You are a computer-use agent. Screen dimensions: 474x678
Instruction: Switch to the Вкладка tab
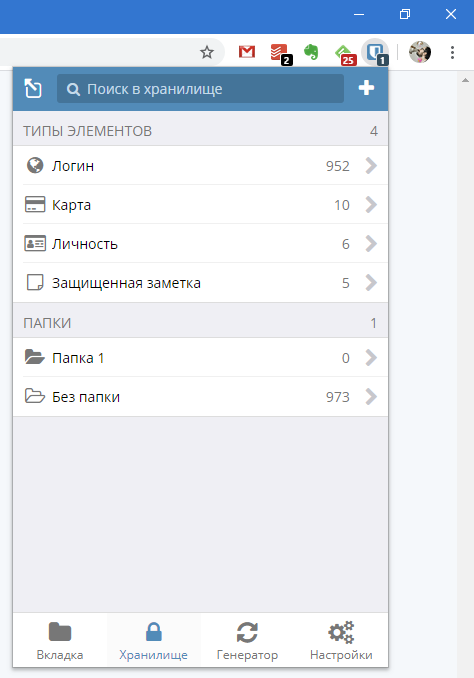[x=60, y=640]
